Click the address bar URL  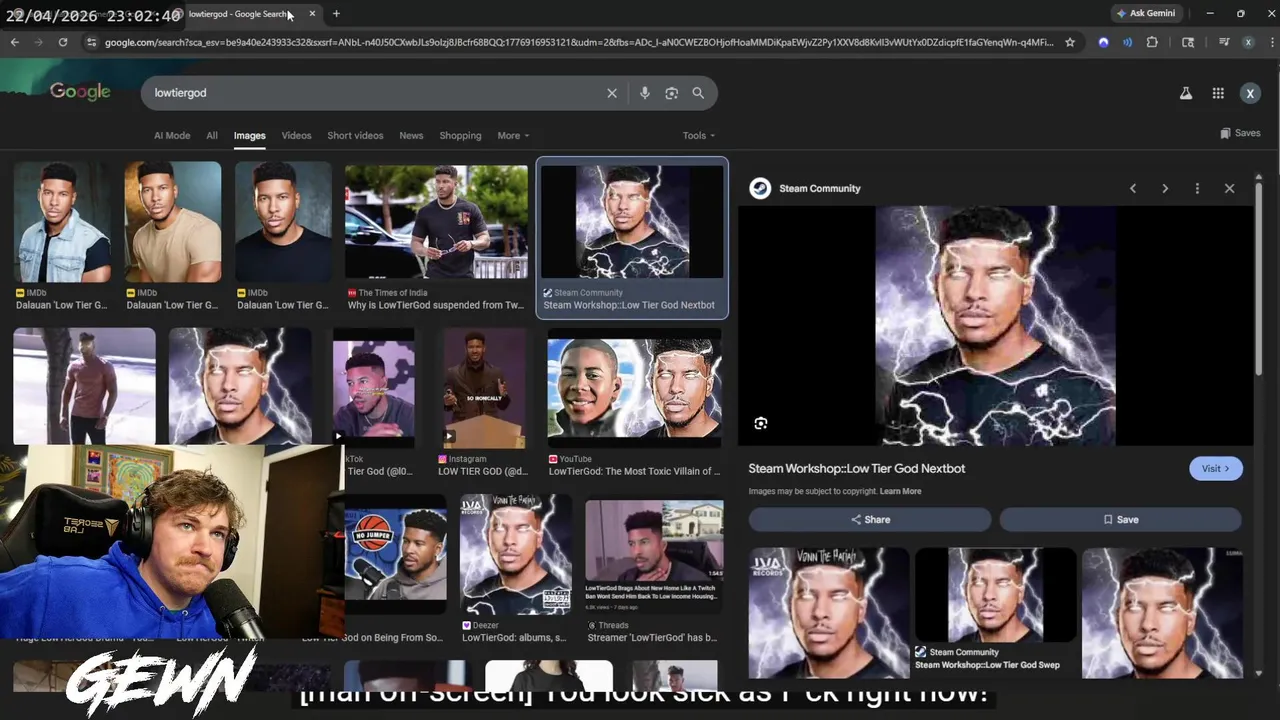[x=579, y=42]
